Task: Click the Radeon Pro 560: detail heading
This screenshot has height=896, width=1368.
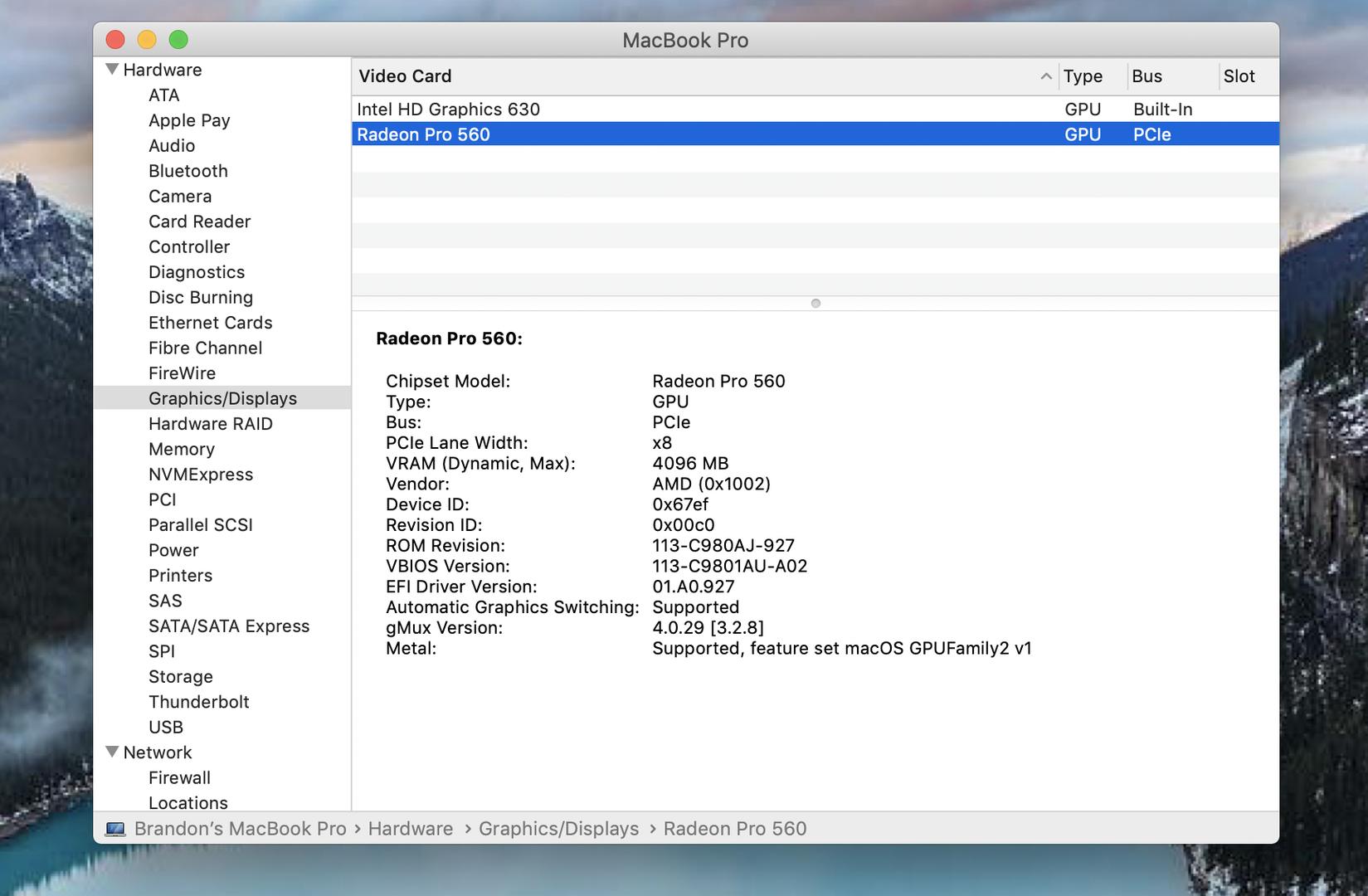Action: pyautogui.click(x=449, y=338)
